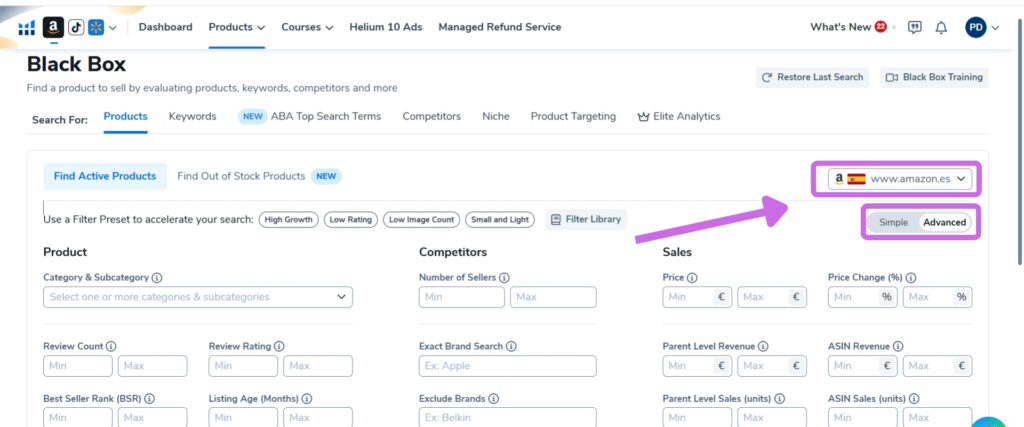Open the Category & Subcategory dropdown
This screenshot has width=1024, height=427.
[198, 297]
